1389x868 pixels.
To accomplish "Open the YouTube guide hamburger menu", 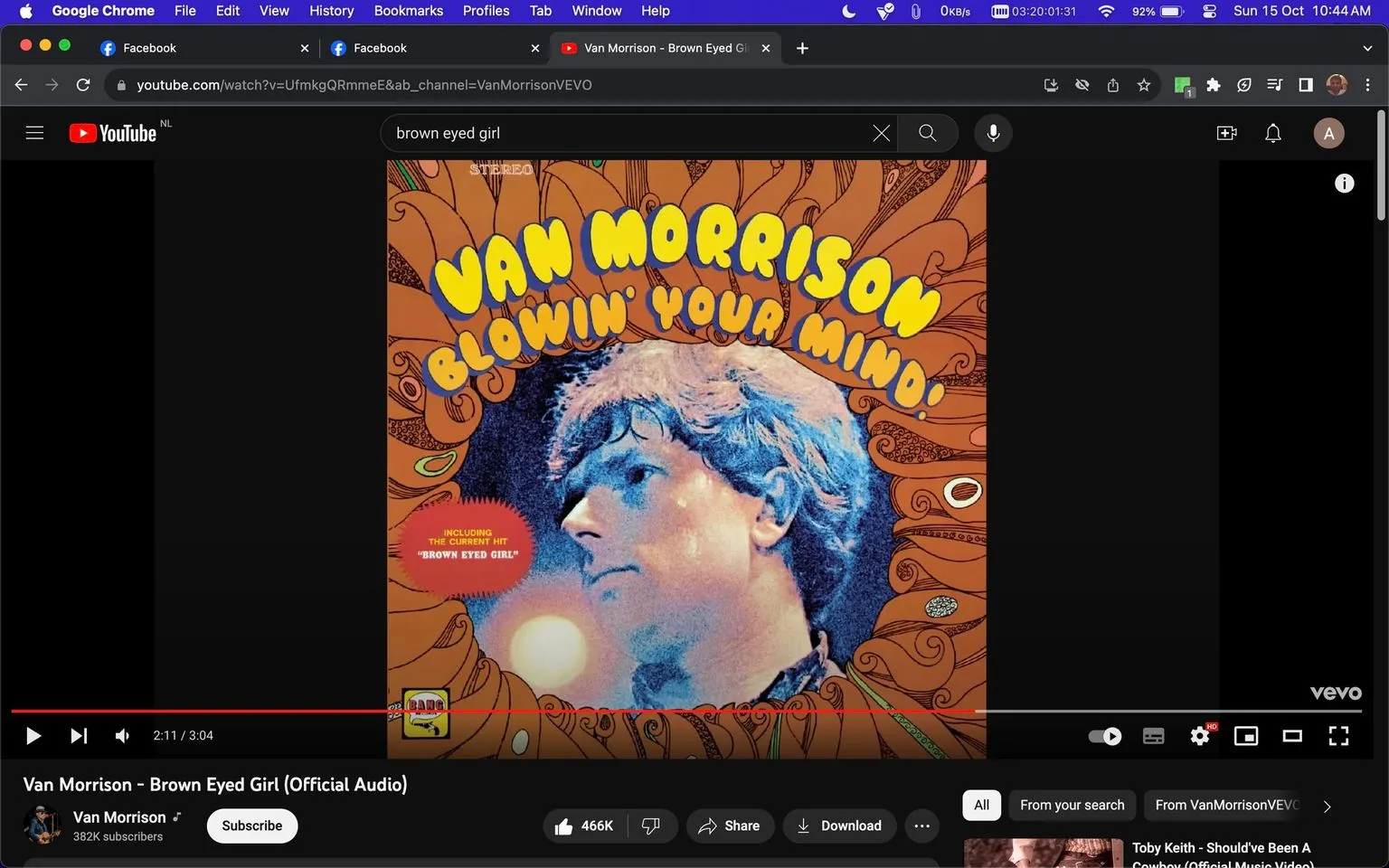I will (34, 132).
